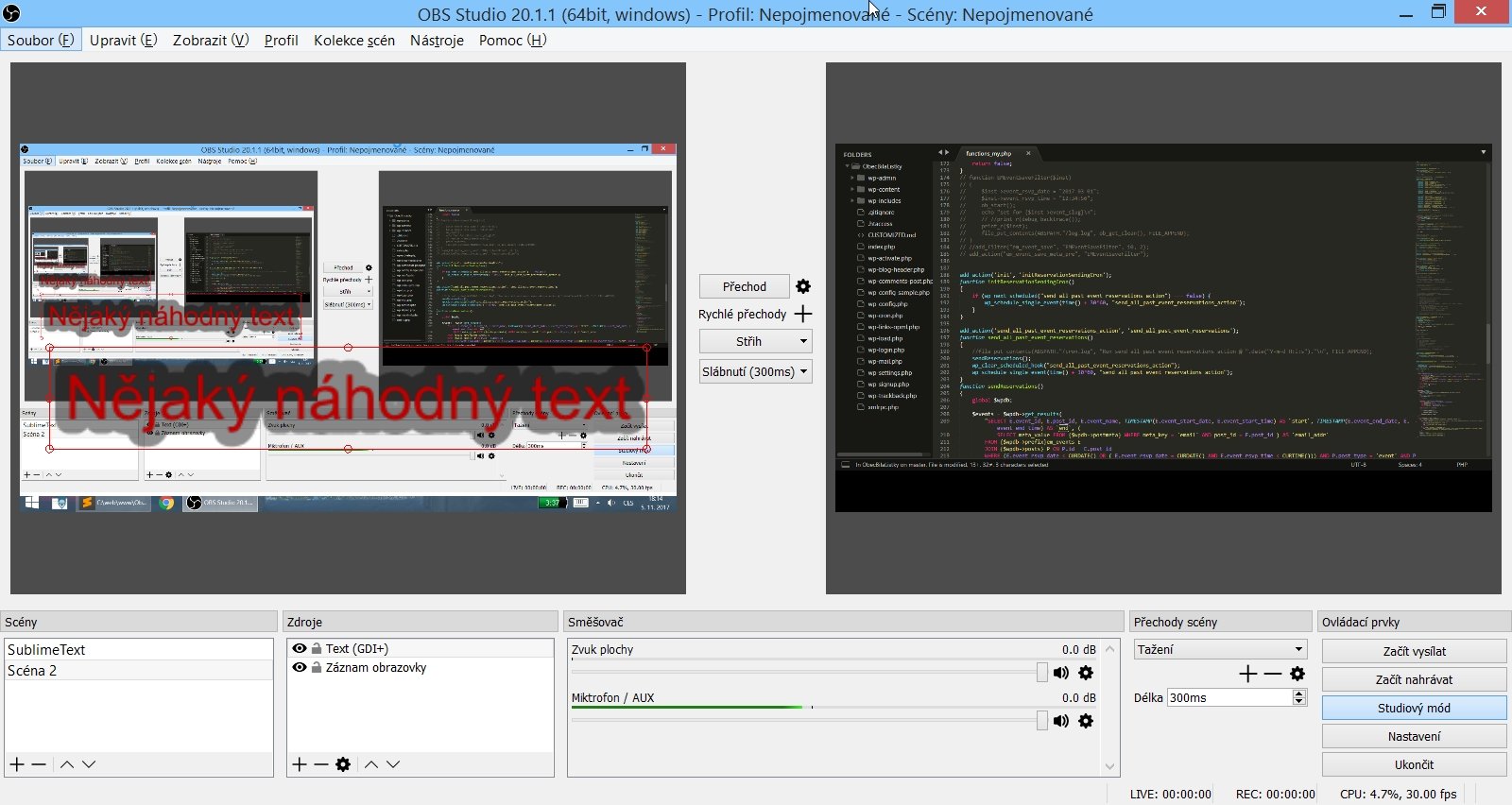The height and width of the screenshot is (805, 1512).
Task: Click LIVE timer in status bar
Action: (x=1171, y=794)
